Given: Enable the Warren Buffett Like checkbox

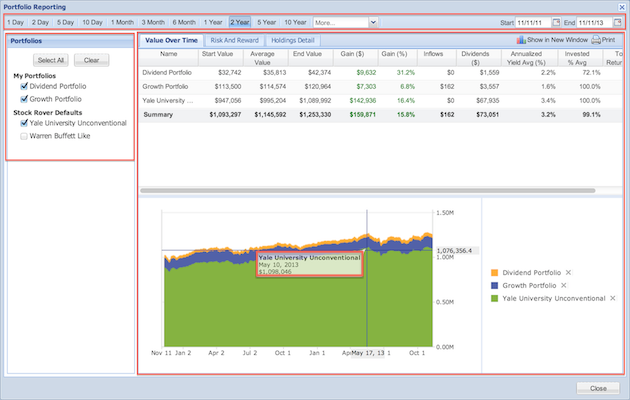Looking at the screenshot, I should (x=24, y=135).
